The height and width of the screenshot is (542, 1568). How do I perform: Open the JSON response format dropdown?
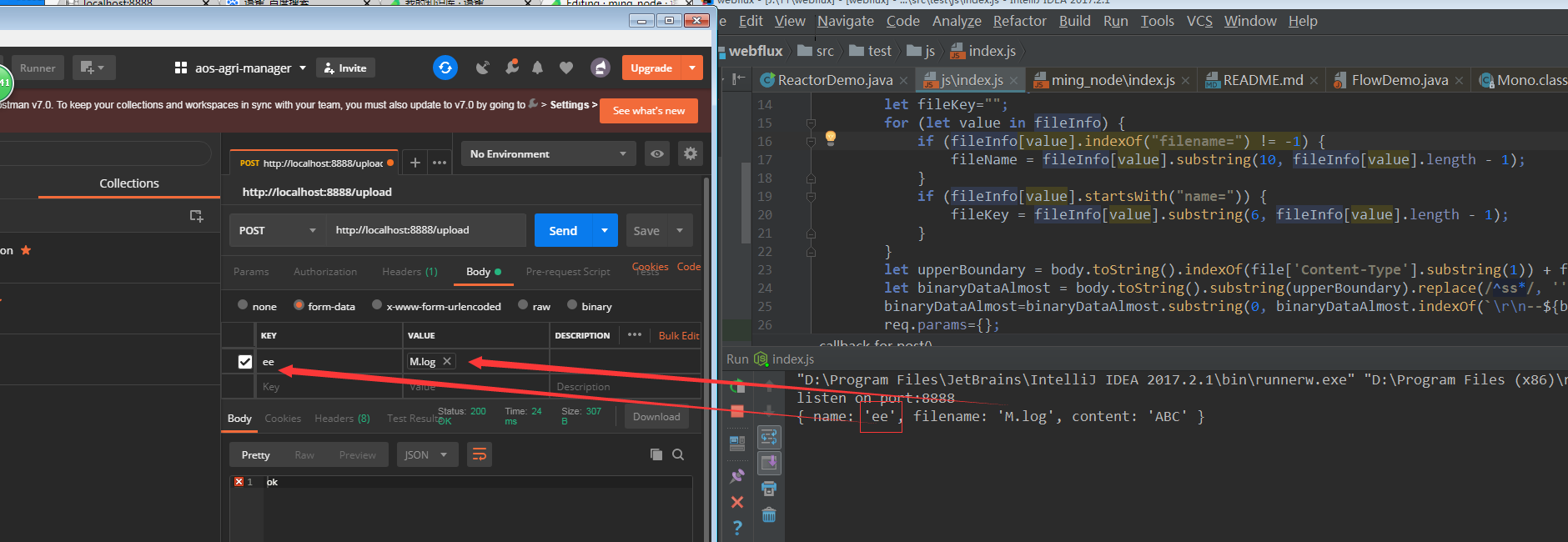pos(426,454)
